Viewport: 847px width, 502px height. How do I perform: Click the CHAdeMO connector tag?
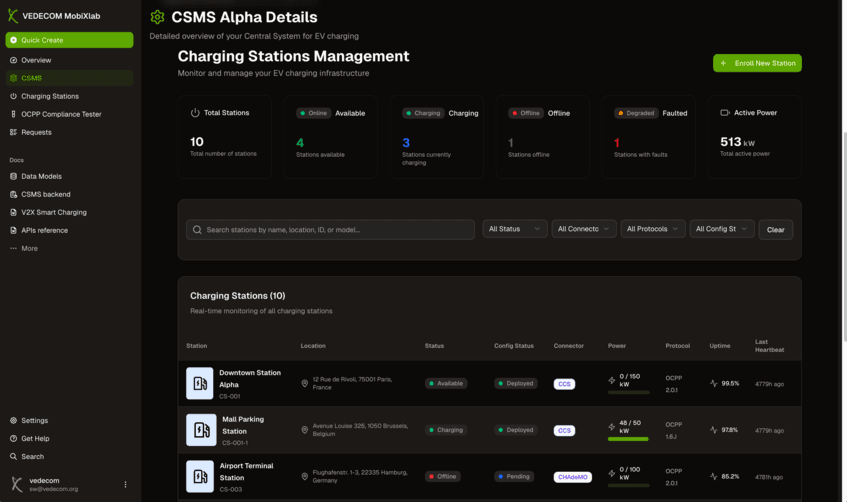coord(573,477)
